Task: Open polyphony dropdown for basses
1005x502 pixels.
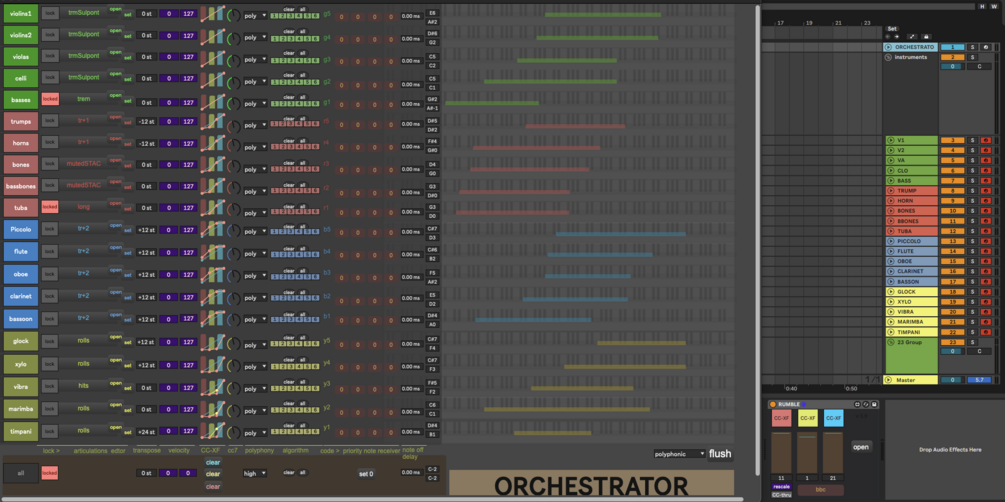Action: point(255,103)
